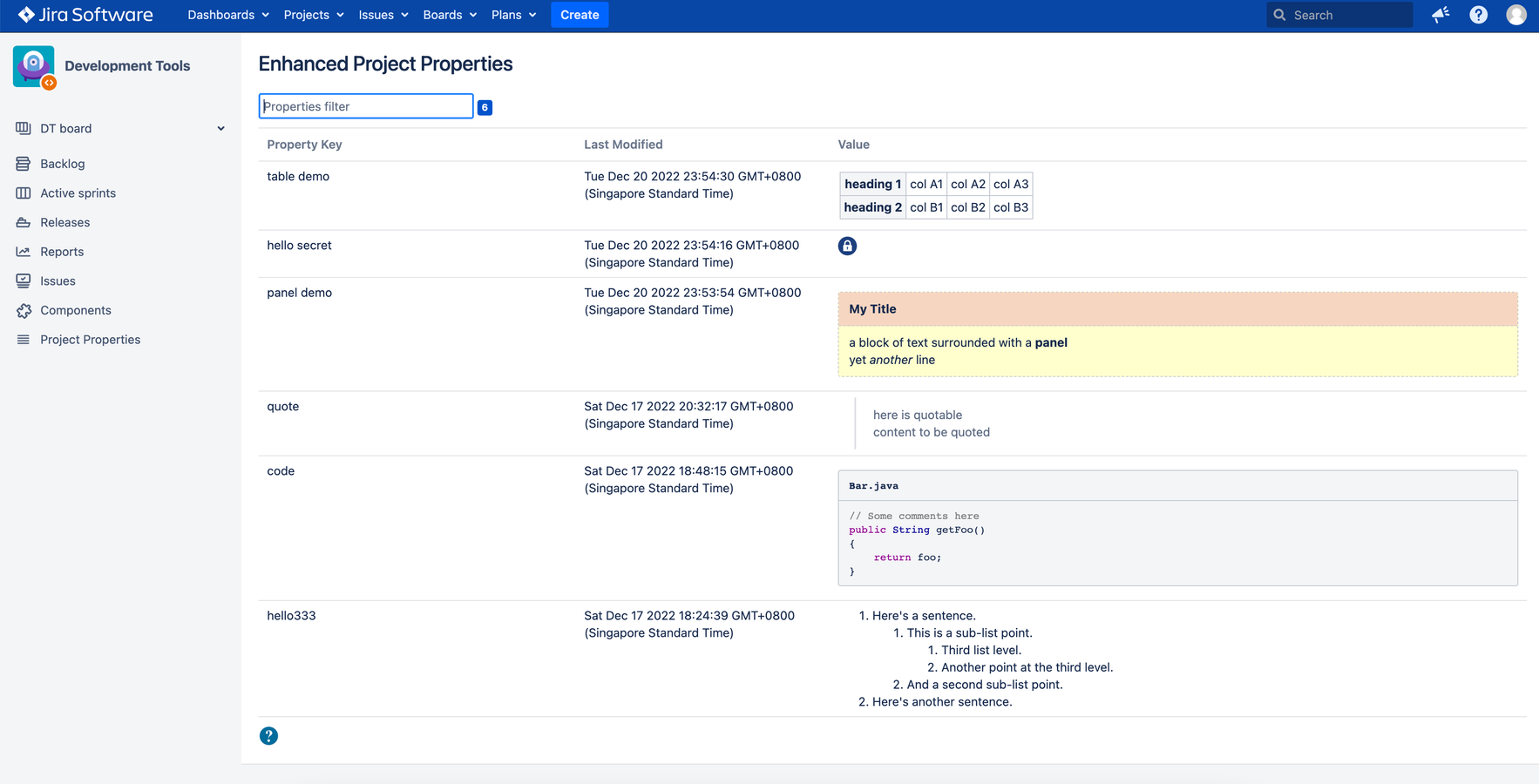The height and width of the screenshot is (784, 1539).
Task: Click 'Third list level.' list item
Action: point(981,651)
